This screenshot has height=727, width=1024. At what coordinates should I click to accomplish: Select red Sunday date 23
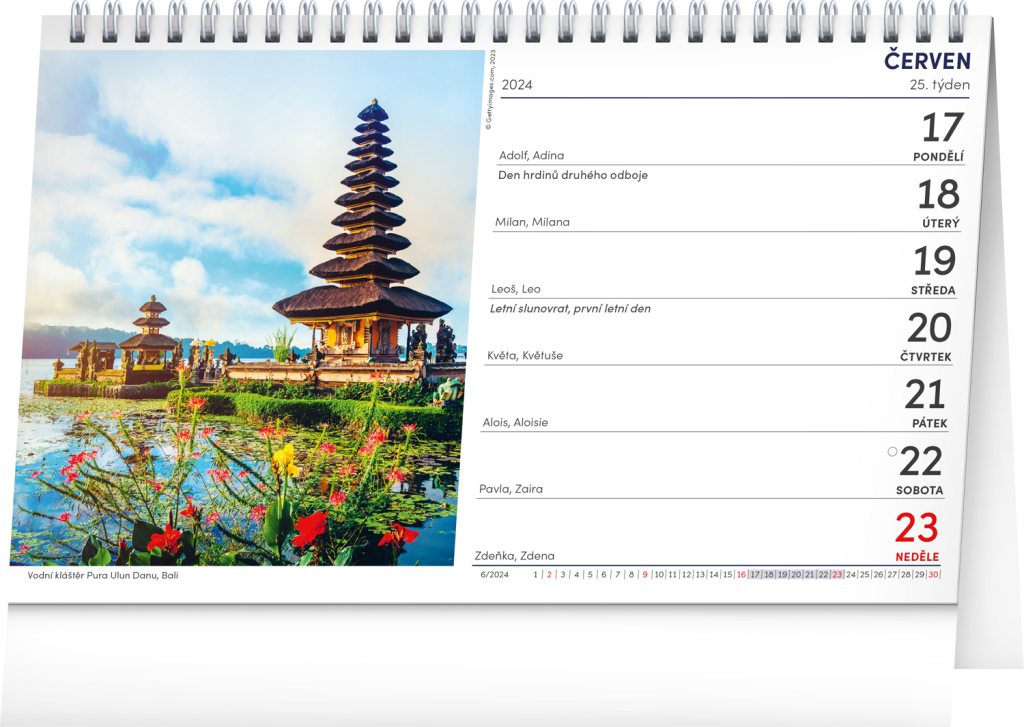coord(917,528)
